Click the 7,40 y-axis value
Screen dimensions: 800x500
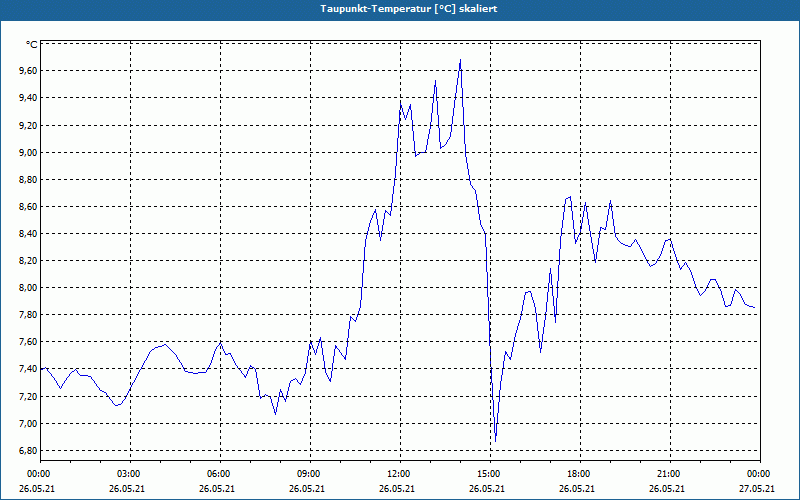28,368
